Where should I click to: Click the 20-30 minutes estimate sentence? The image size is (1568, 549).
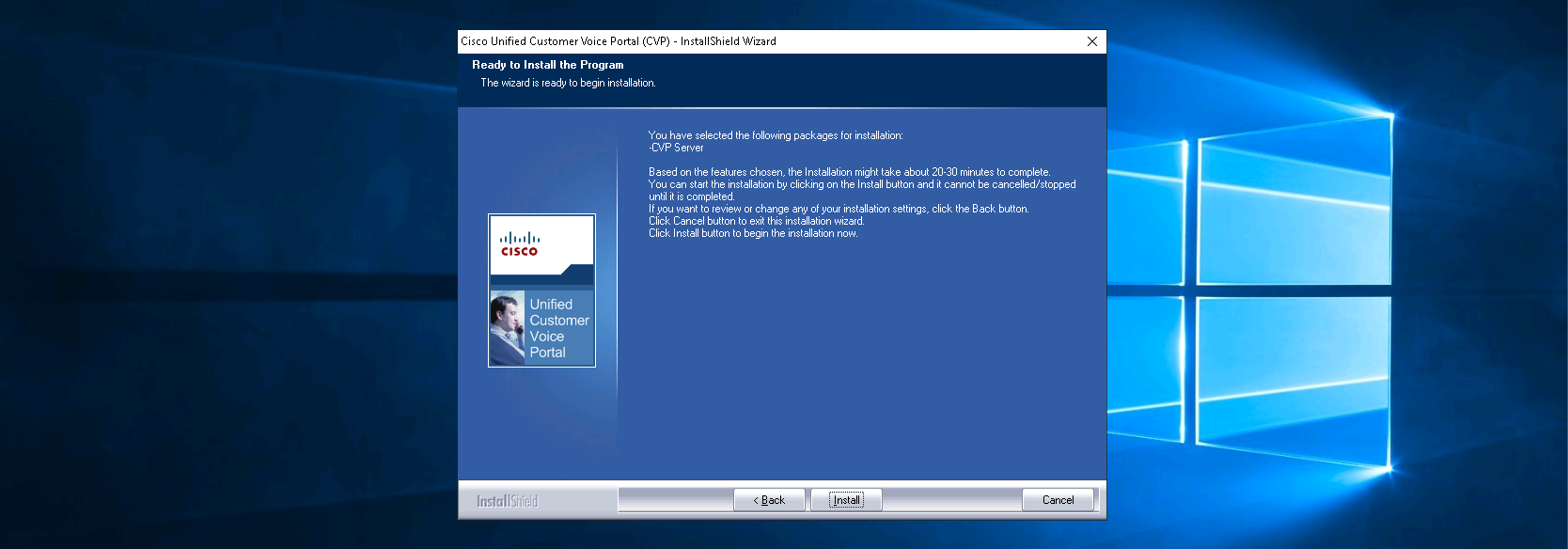[x=849, y=172]
